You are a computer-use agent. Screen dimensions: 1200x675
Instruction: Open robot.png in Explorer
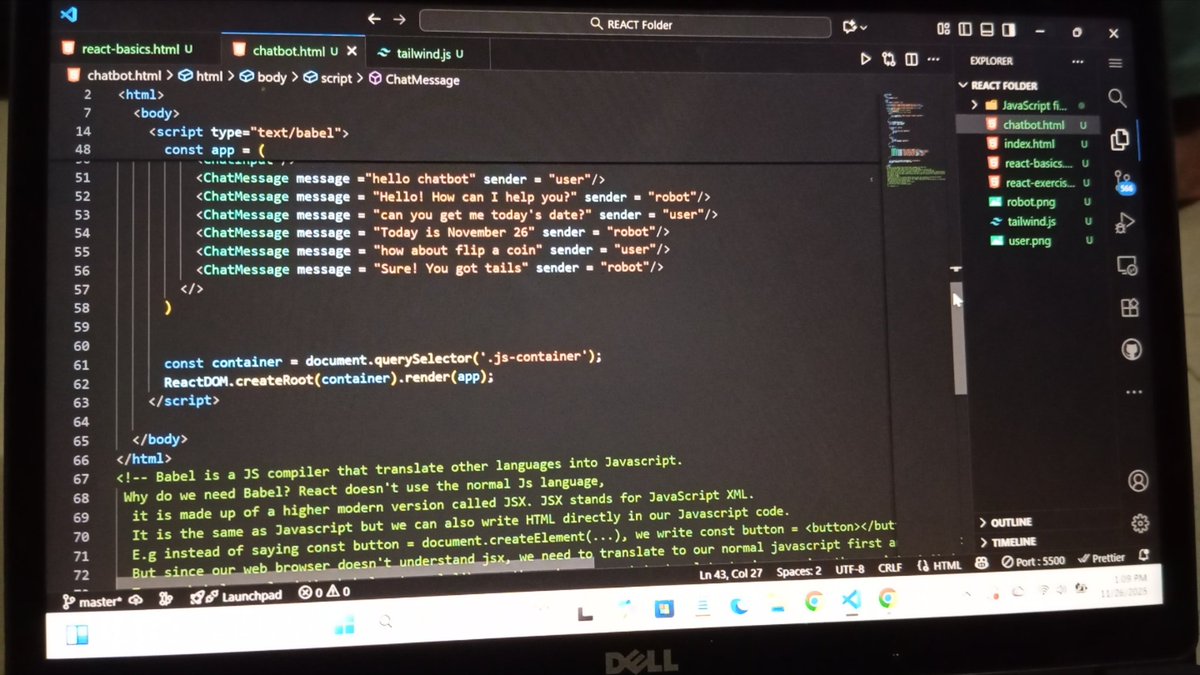pos(1031,202)
